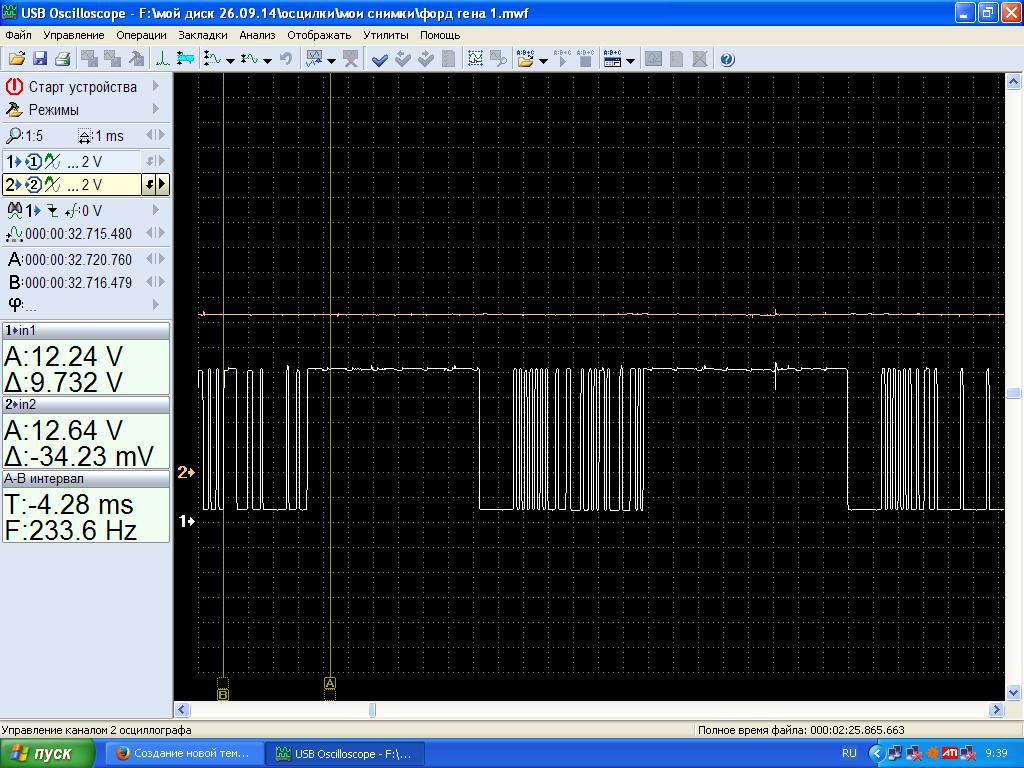Click the magnifier zoom 1:5 icon
The width and height of the screenshot is (1024, 768).
(14, 136)
